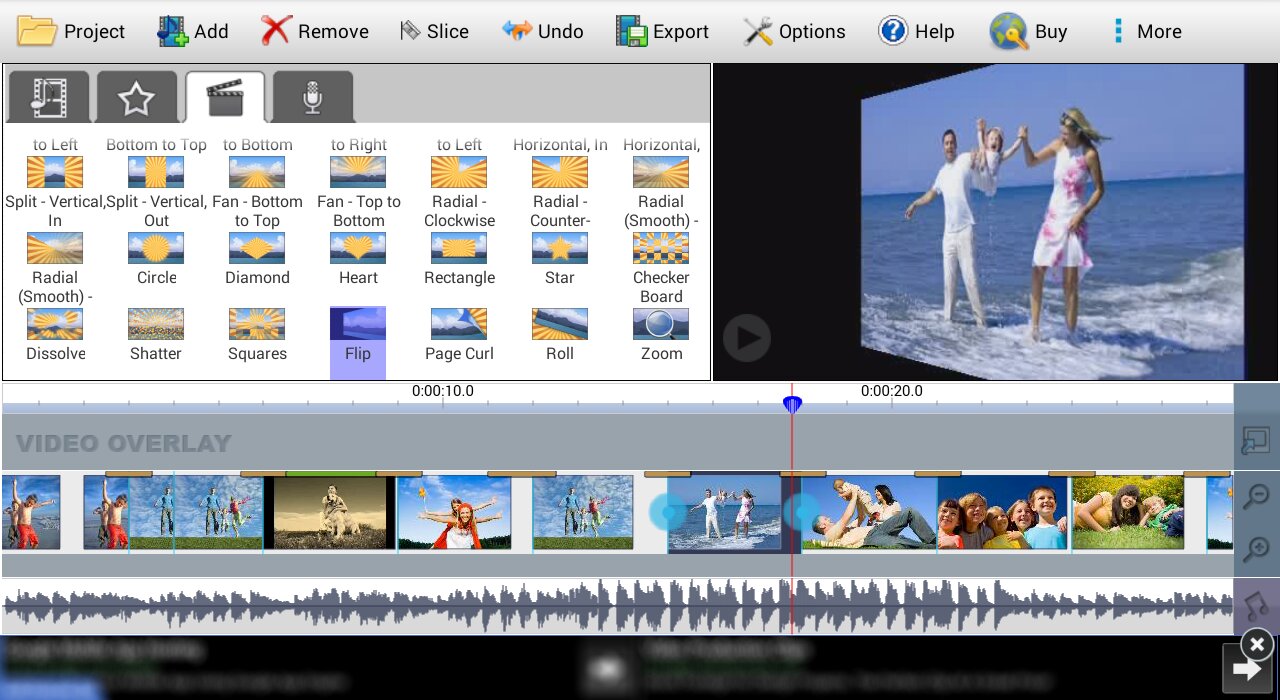Click the Roll transition icon

pyautogui.click(x=560, y=325)
